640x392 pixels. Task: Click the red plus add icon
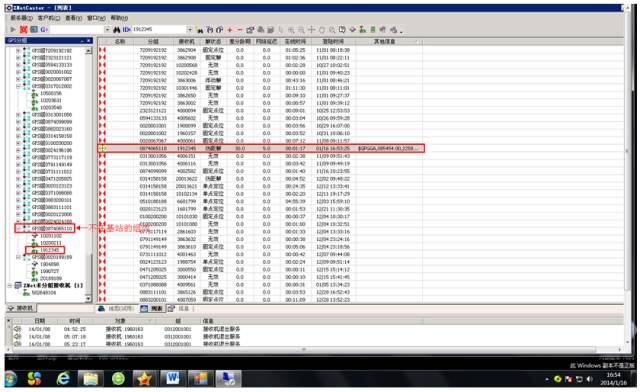click(230, 30)
